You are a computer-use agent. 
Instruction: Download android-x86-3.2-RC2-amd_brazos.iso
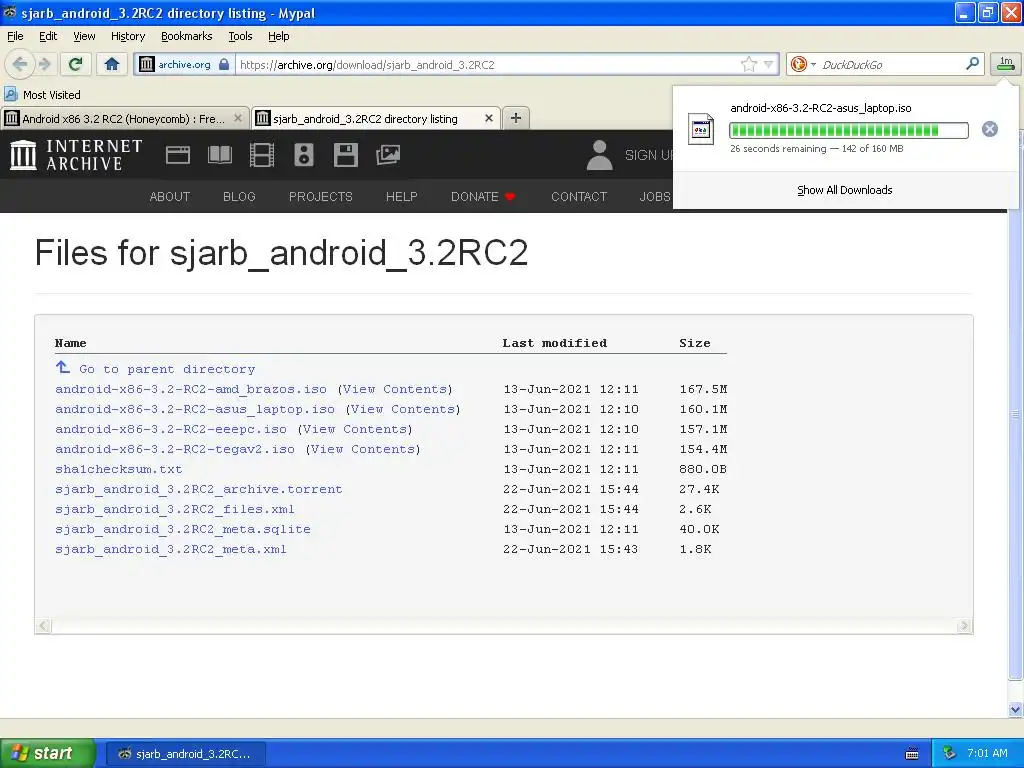click(191, 389)
